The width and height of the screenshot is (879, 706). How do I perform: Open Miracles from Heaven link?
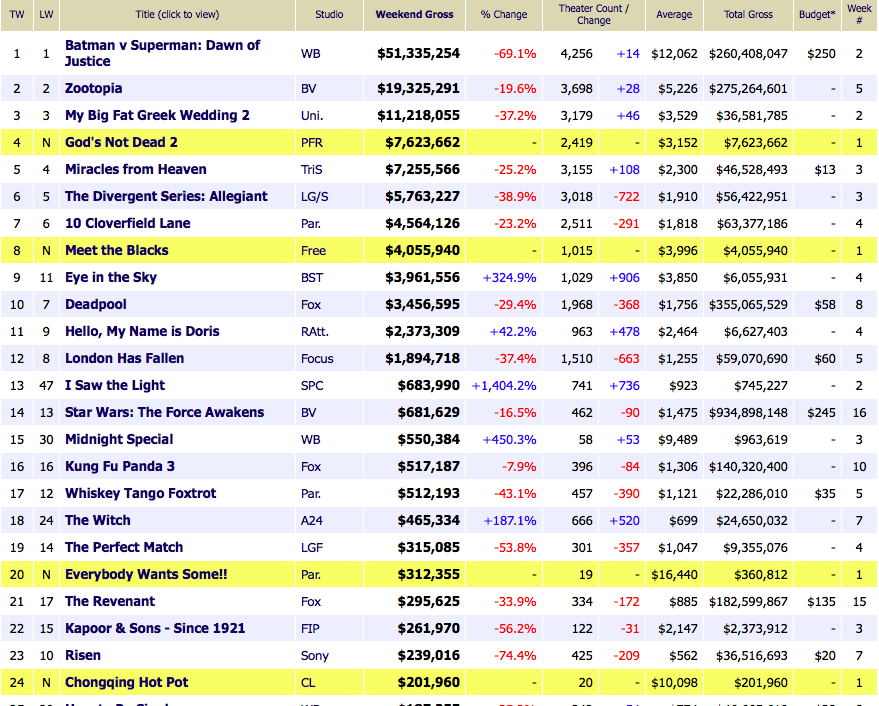[x=136, y=169]
